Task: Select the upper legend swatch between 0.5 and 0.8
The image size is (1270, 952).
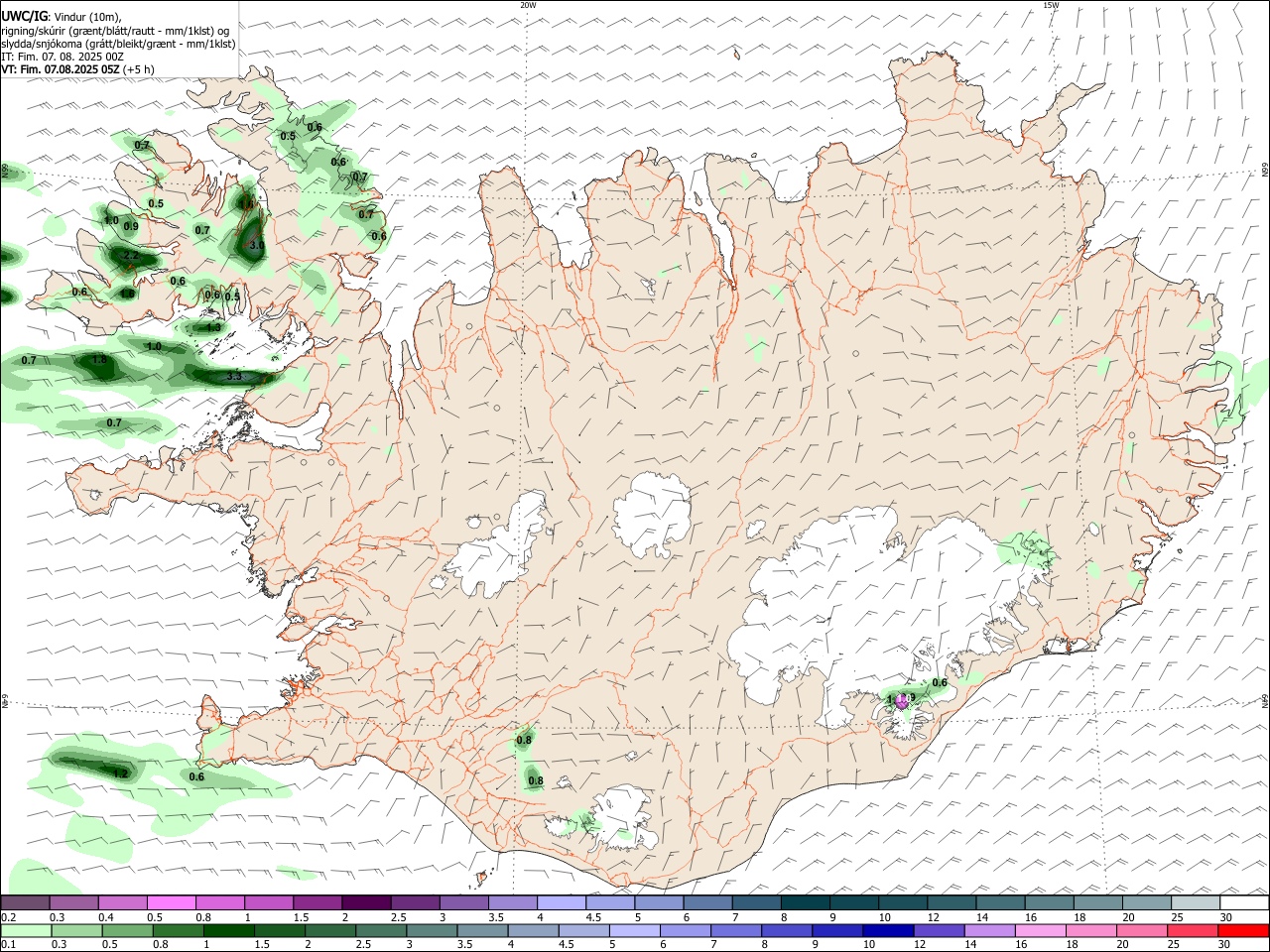Action: [x=171, y=902]
